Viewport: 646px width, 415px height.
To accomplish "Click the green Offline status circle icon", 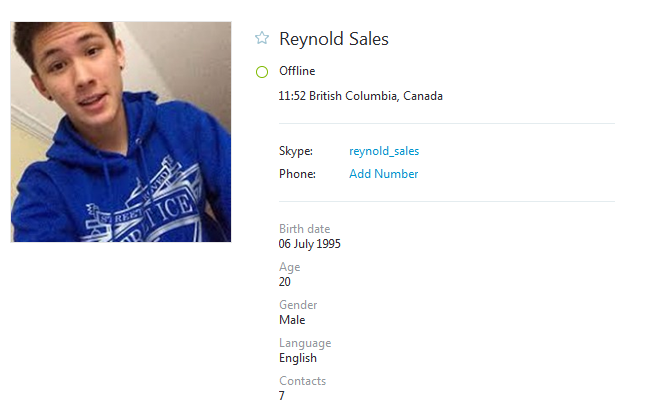I will click(x=262, y=71).
